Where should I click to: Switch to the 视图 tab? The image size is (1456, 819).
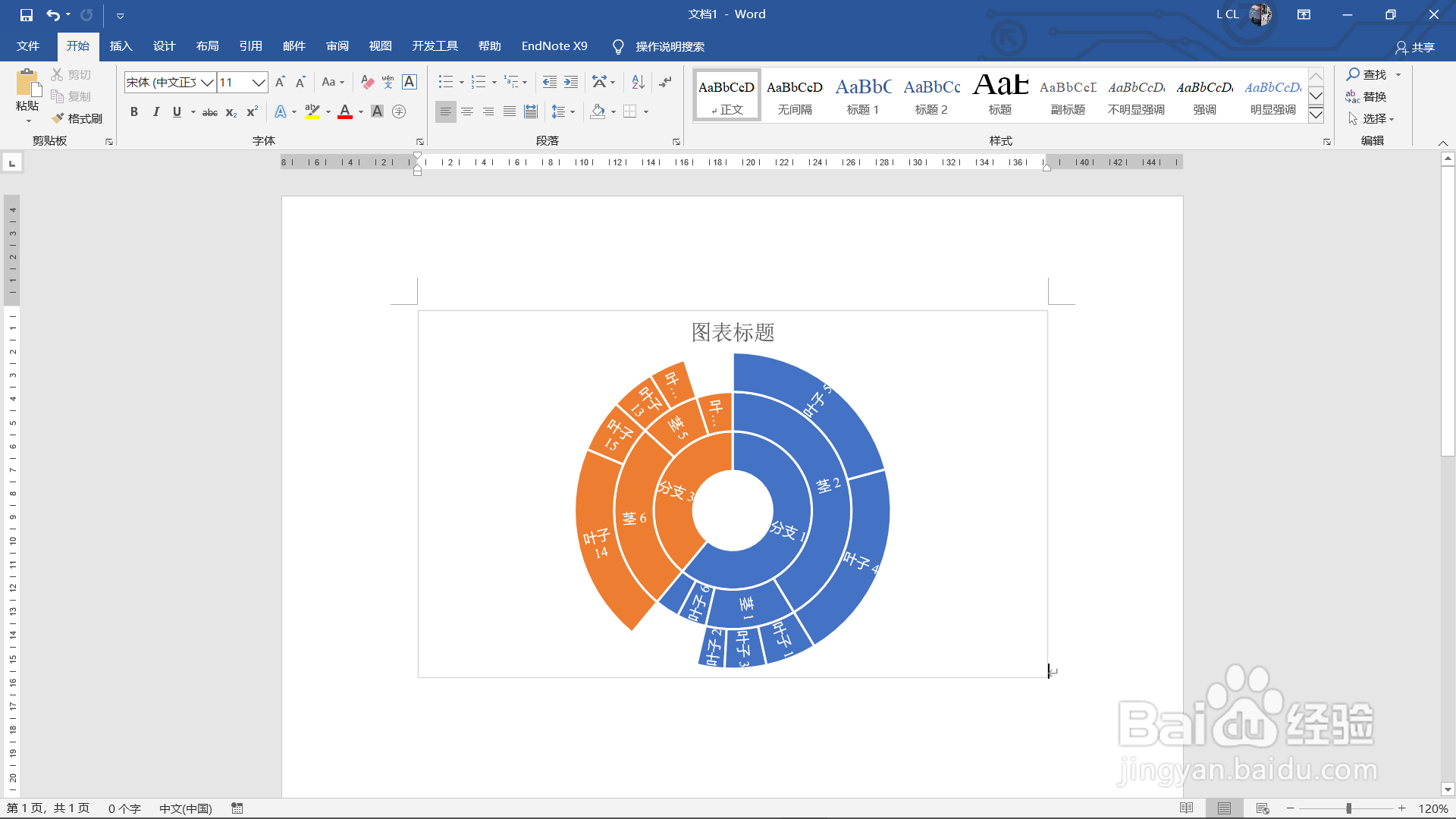[380, 46]
